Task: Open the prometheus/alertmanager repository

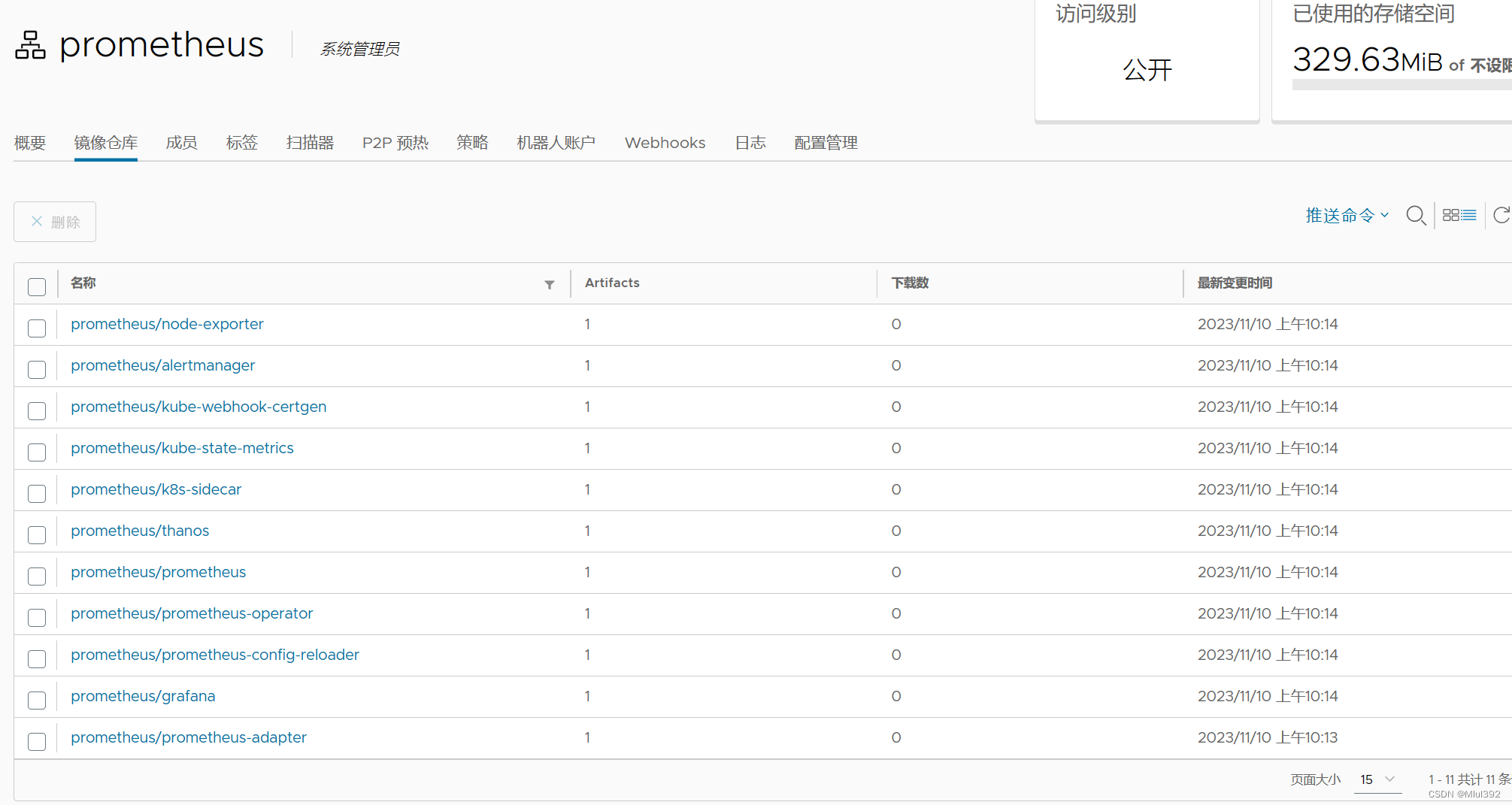Action: click(x=162, y=365)
